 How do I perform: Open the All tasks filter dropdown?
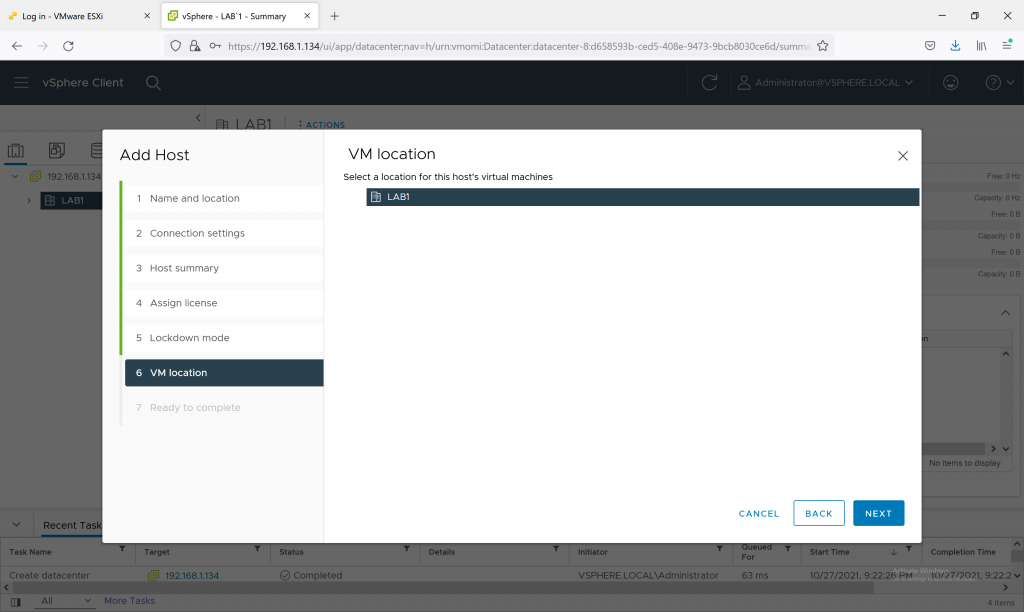(65, 600)
